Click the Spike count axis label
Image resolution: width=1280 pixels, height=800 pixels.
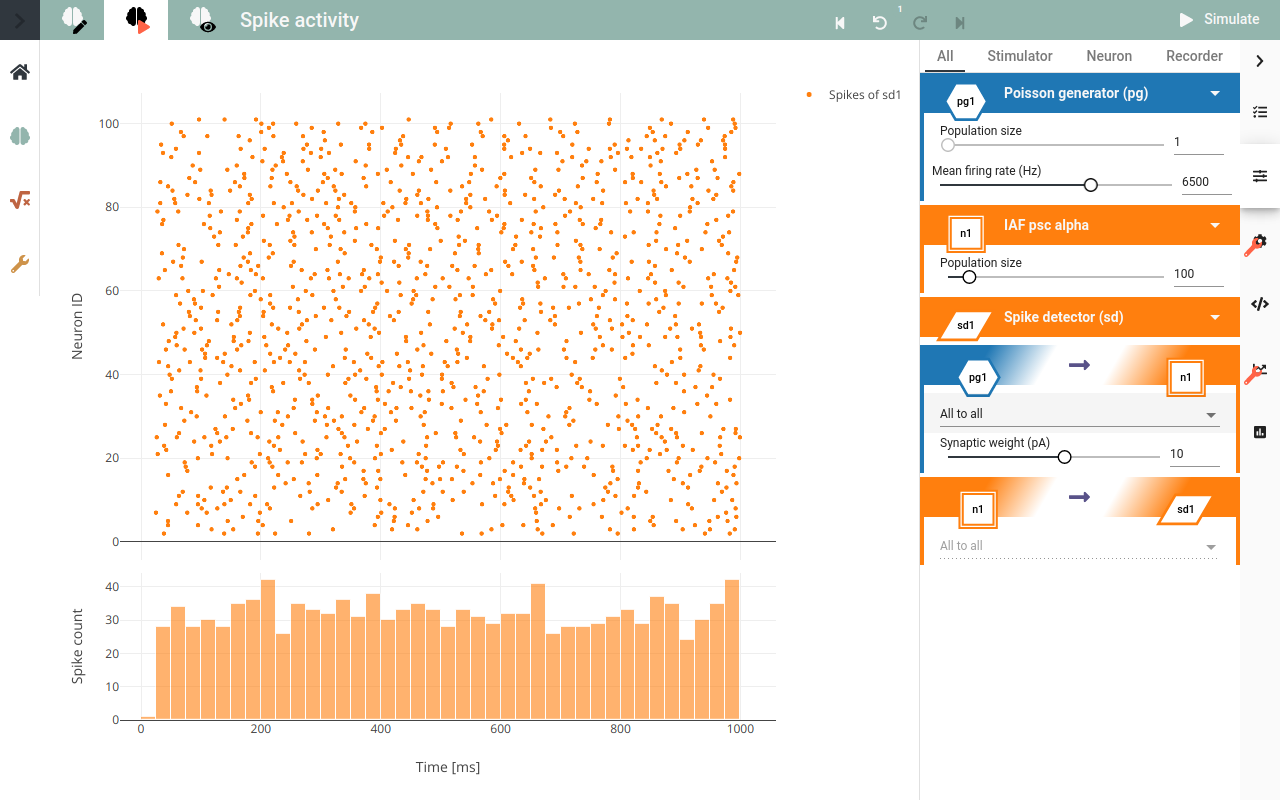(77, 647)
